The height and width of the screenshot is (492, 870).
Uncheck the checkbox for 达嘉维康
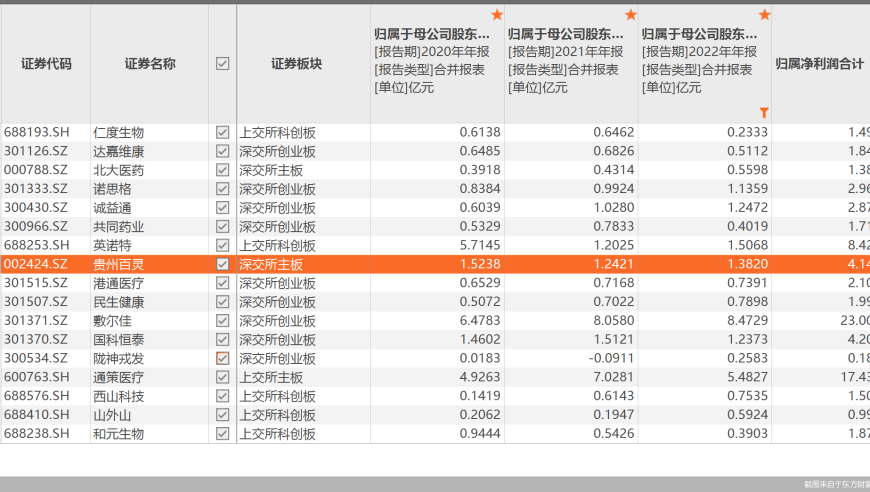coord(222,151)
